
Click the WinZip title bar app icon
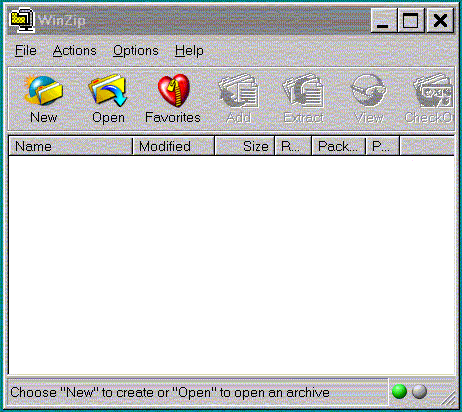[x=22, y=20]
